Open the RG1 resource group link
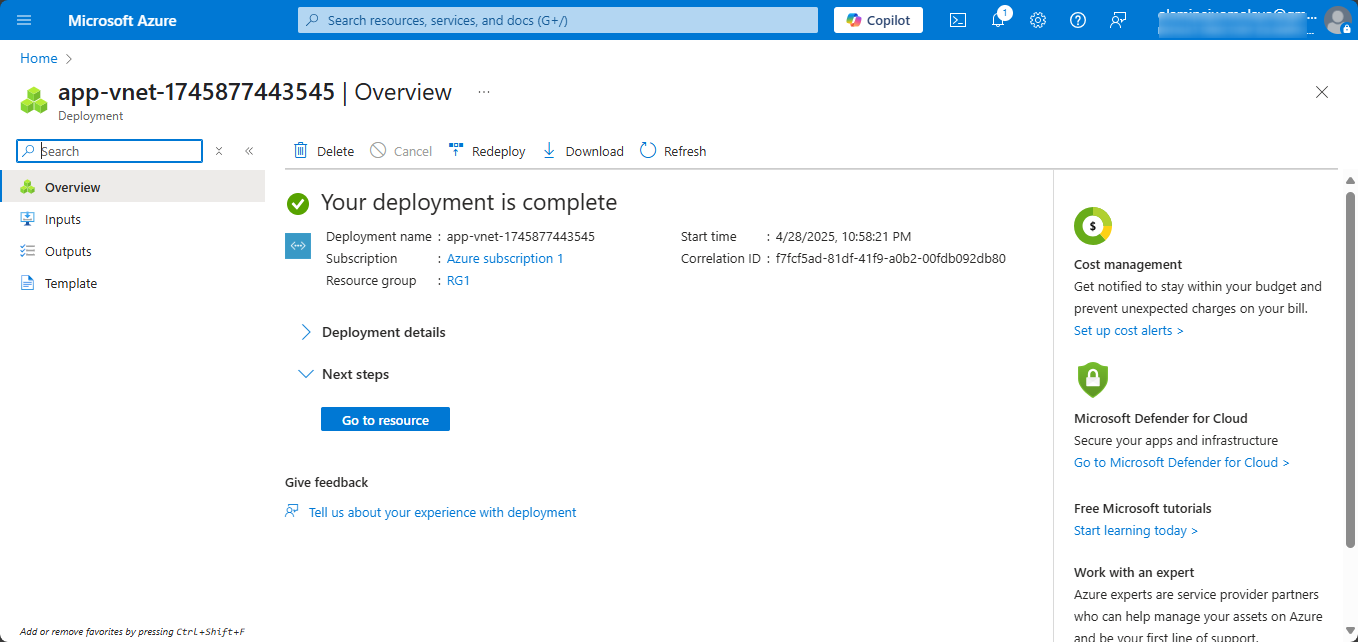 pyautogui.click(x=458, y=281)
